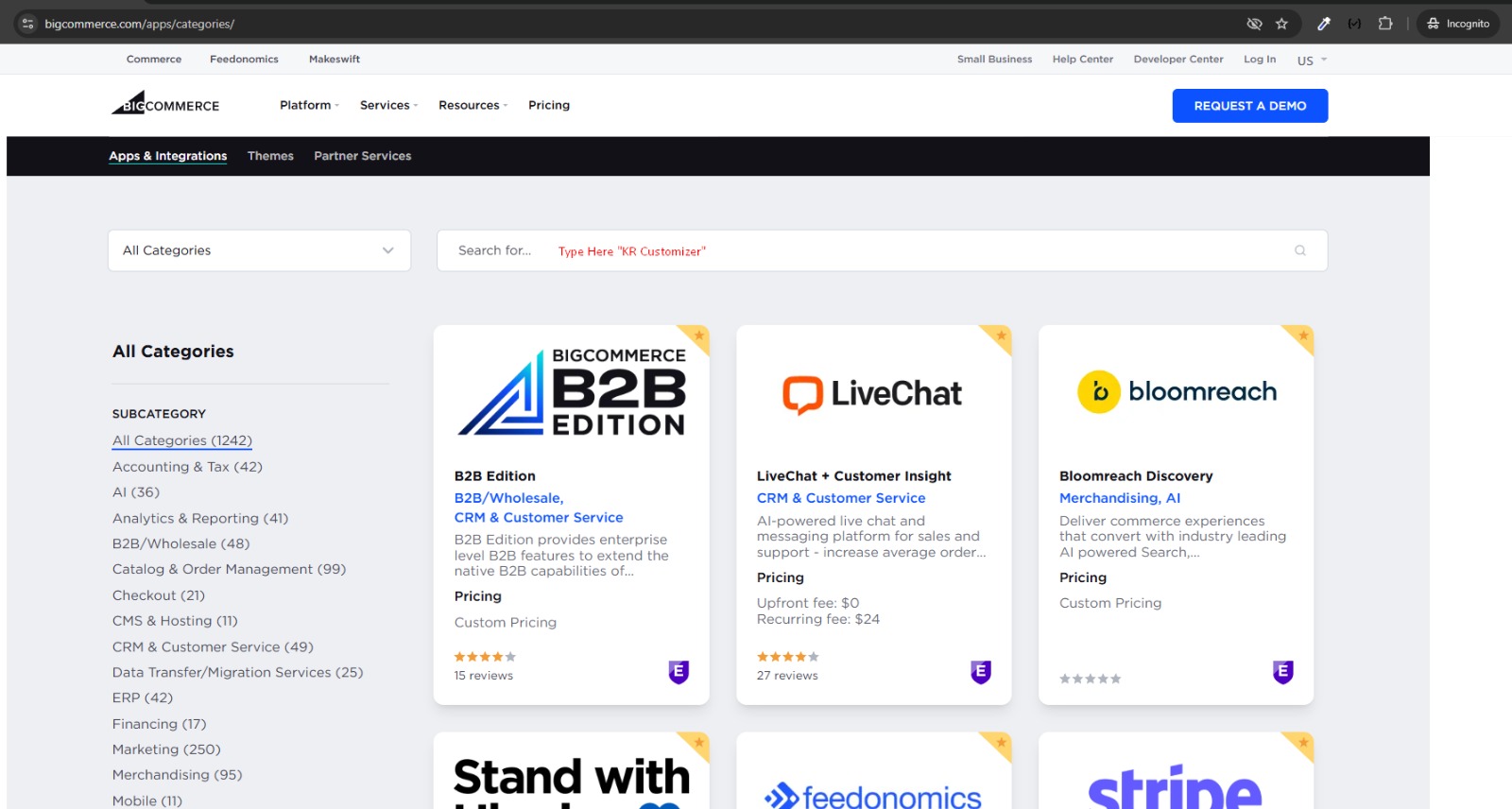This screenshot has height=809, width=1512.
Task: Select B2B/Wholesale (48) subcategory
Action: pos(181,543)
